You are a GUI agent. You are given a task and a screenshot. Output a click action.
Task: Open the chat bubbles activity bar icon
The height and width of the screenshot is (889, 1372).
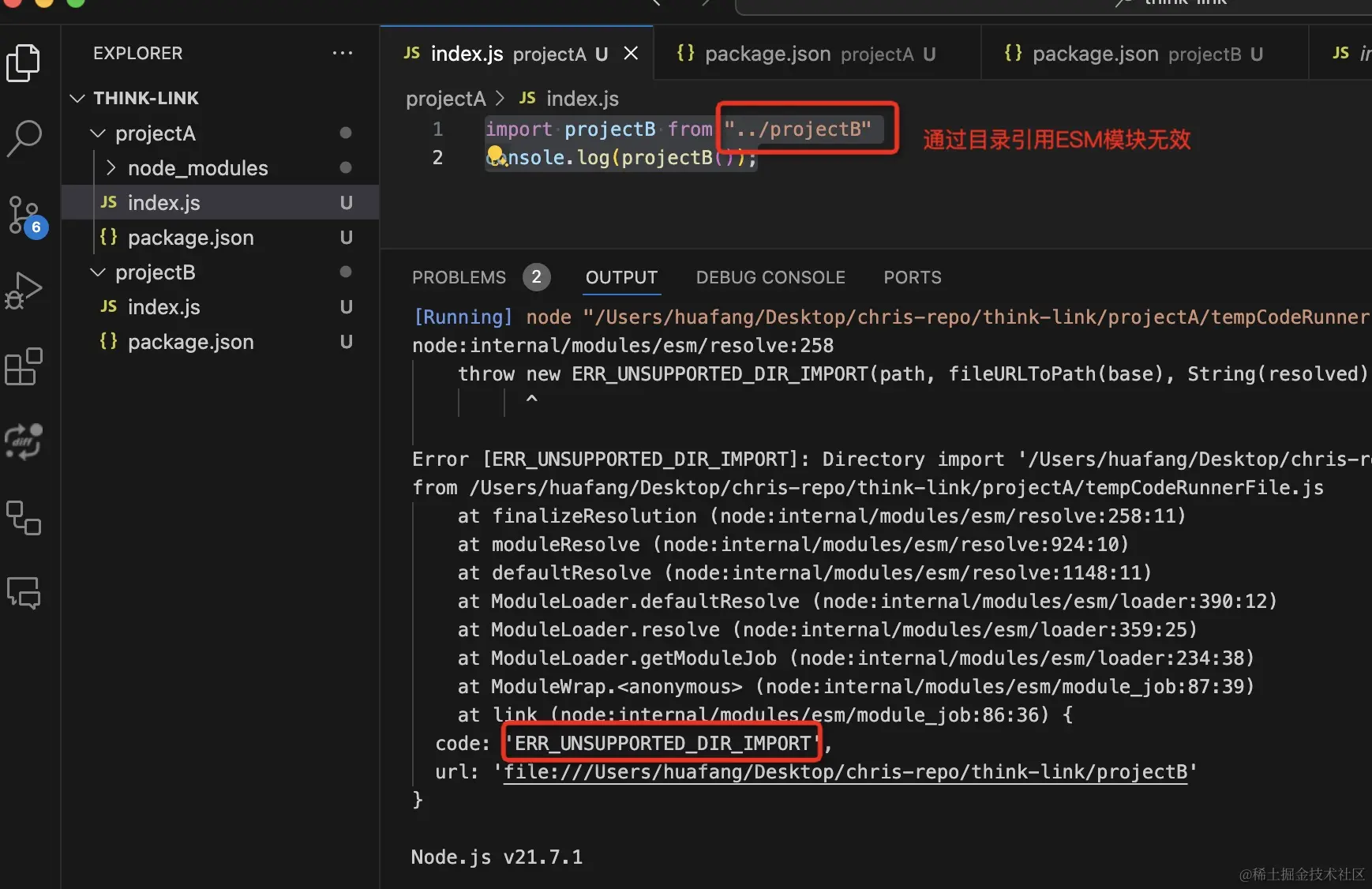(x=24, y=592)
